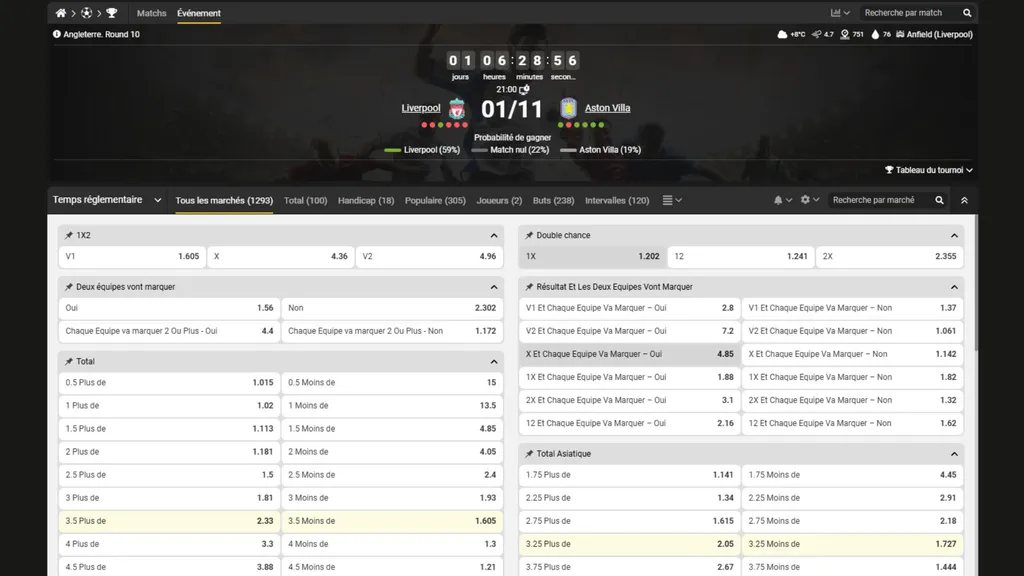Pin the Total Asiatique market
This screenshot has height=576, width=1024.
(x=529, y=454)
